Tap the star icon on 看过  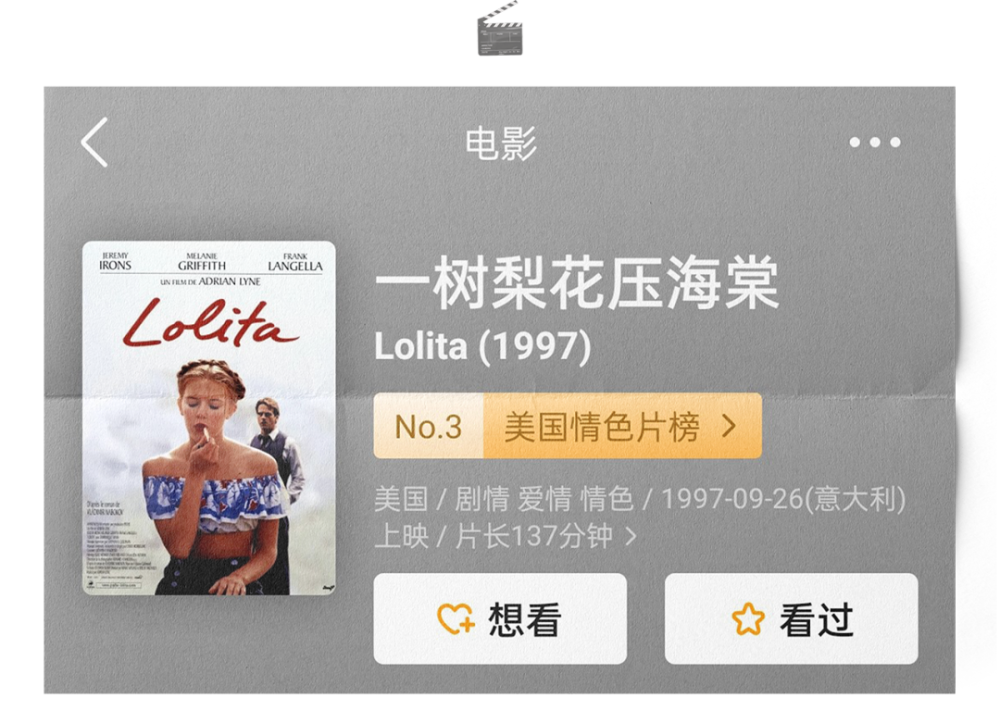(x=748, y=619)
